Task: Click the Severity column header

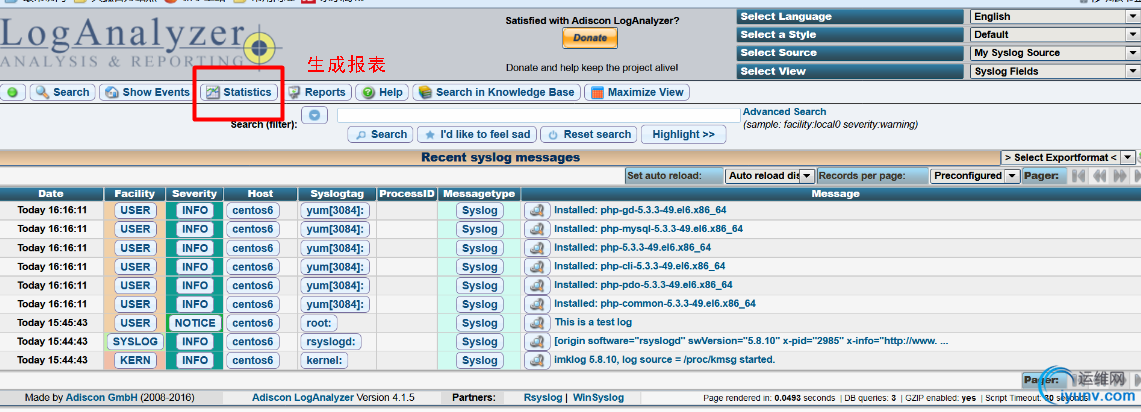Action: click(x=194, y=194)
